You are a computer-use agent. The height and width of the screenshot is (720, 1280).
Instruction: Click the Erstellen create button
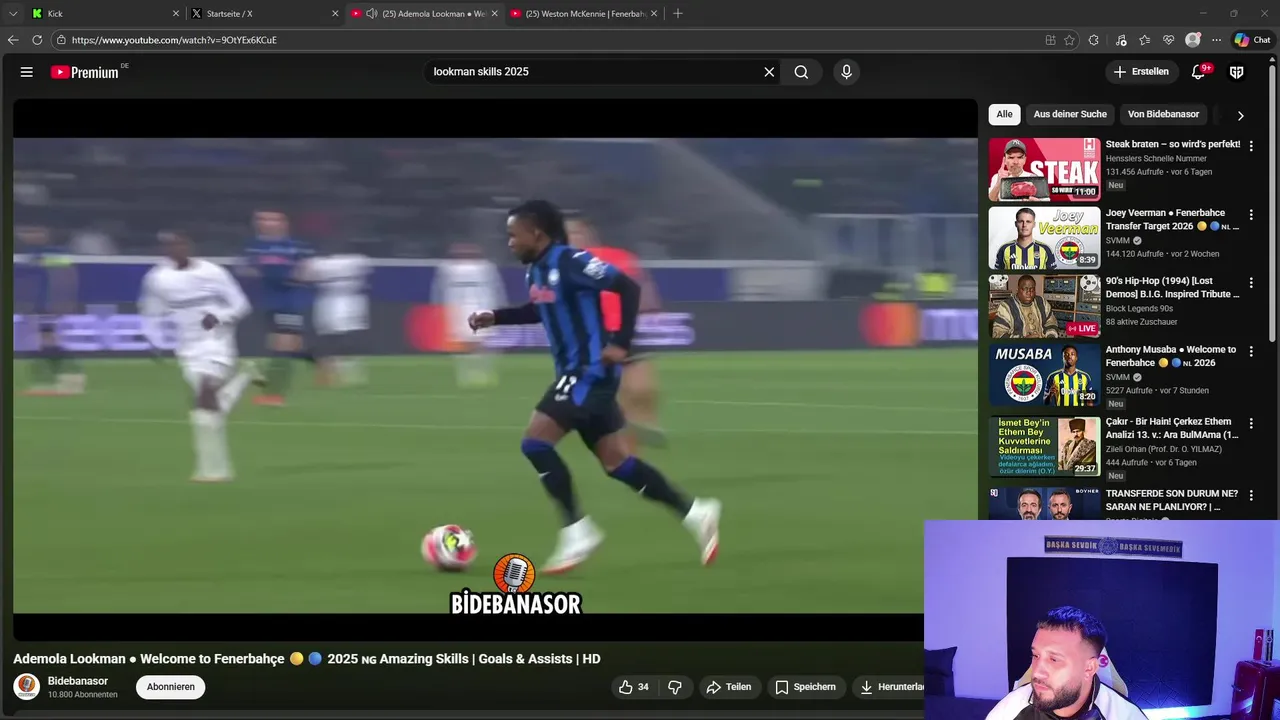coord(1141,72)
